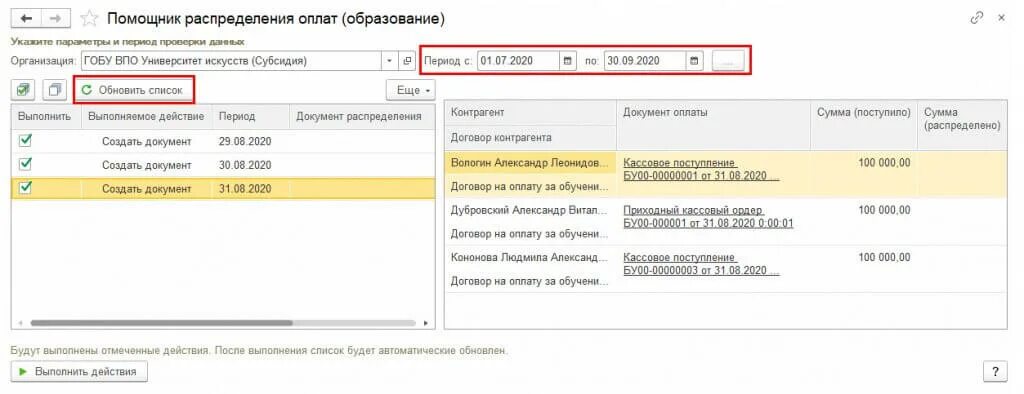
Task: Click the Договор контрагента column header
Action: click(530, 138)
